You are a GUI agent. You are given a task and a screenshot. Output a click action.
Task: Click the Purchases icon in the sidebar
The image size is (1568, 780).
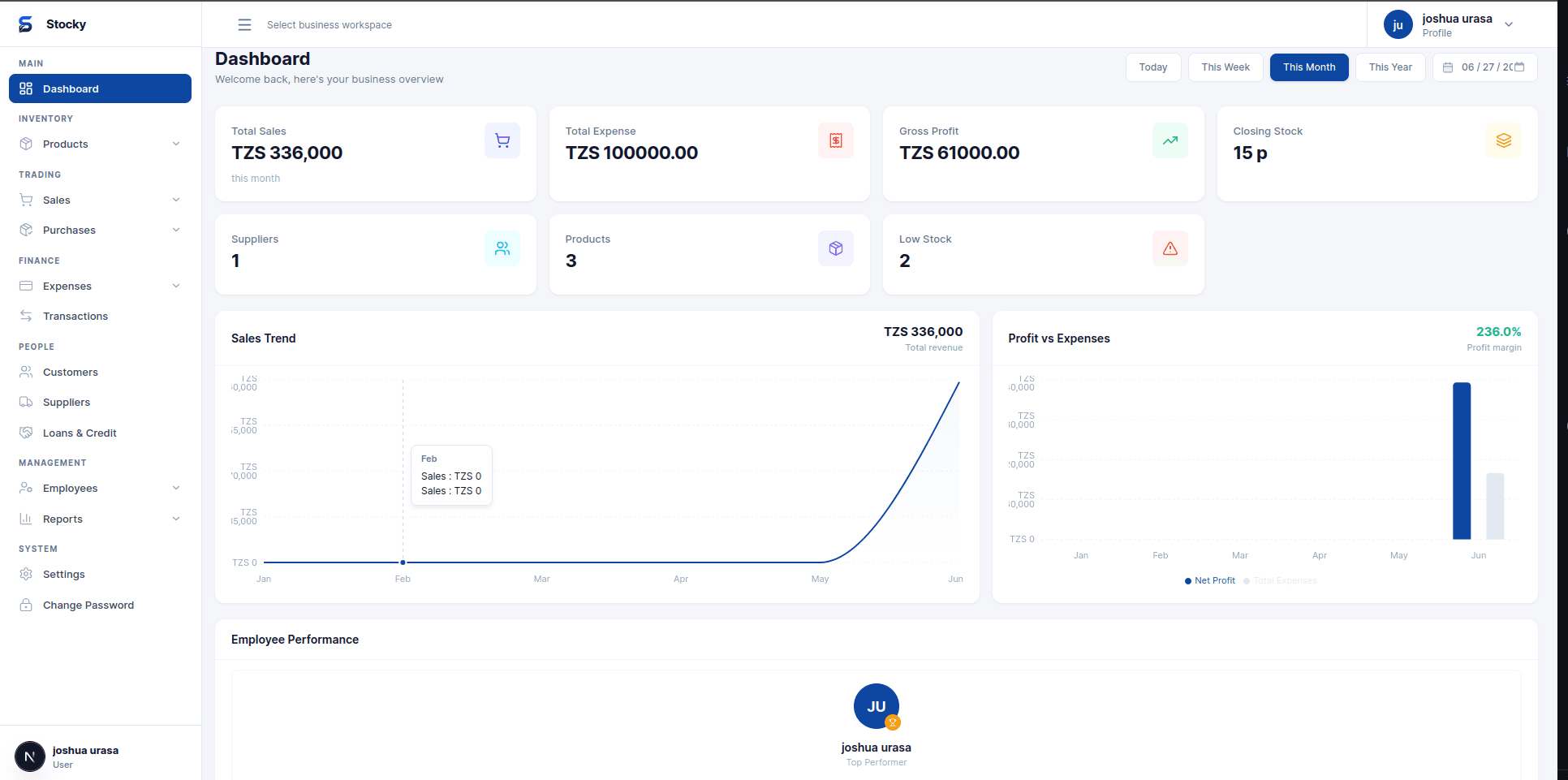[26, 230]
